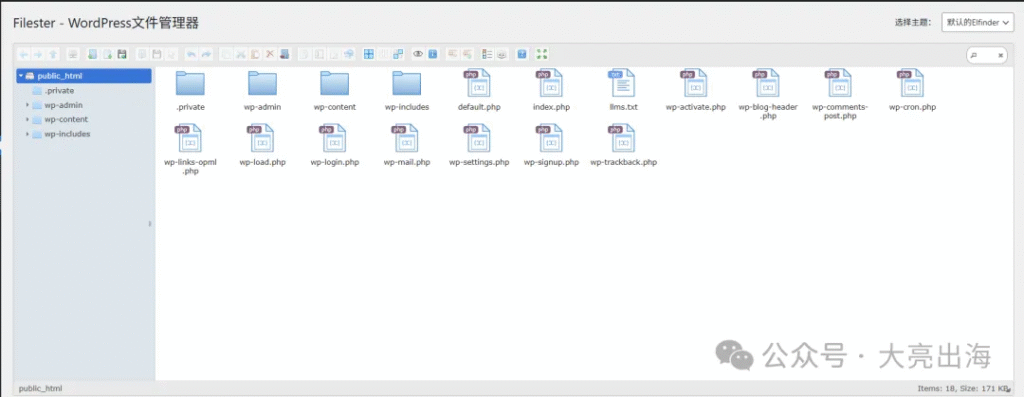Switch view mode with the list view icon
The width and height of the screenshot is (1024, 397).
click(x=487, y=54)
